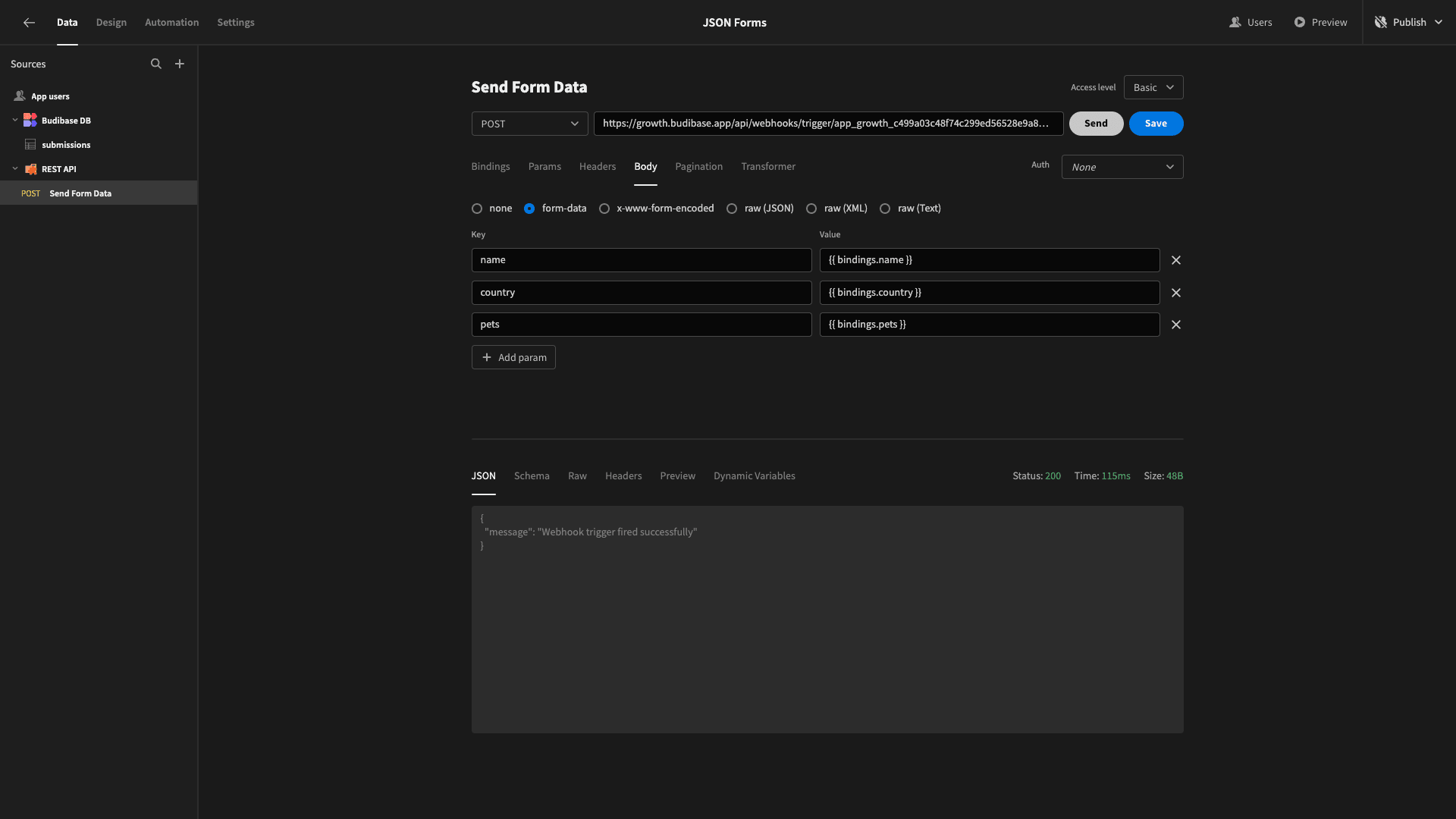Switch to the Transformer tab
The width and height of the screenshot is (1456, 819).
tap(768, 167)
